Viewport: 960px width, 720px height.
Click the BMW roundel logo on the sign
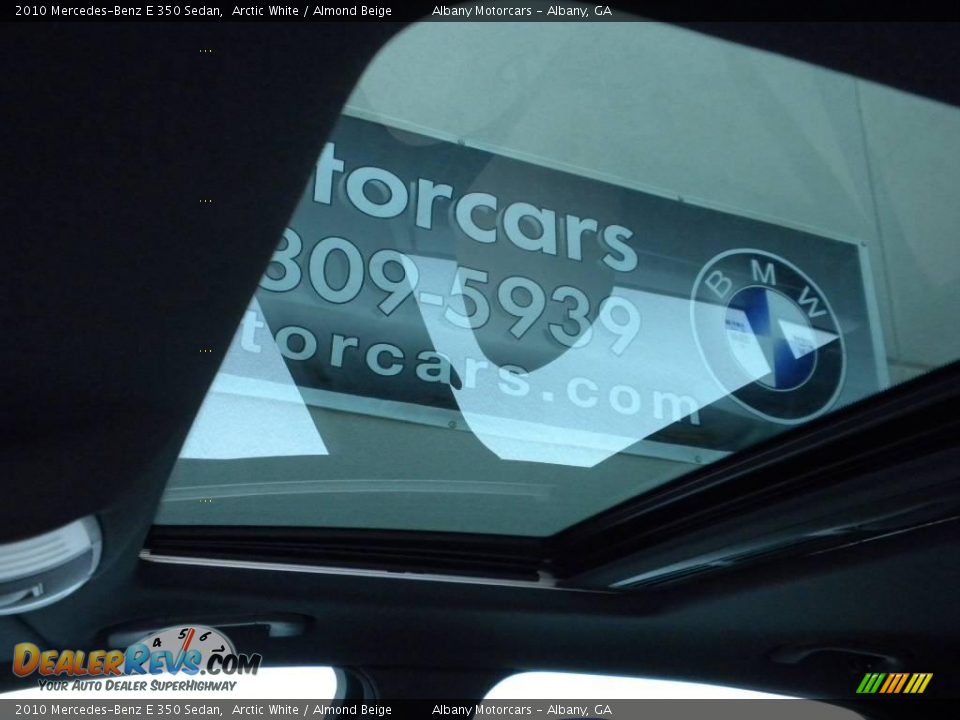[770, 337]
